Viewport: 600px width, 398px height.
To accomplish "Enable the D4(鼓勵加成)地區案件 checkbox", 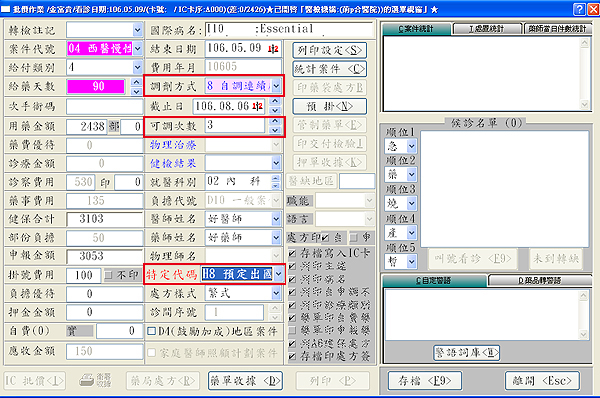I will click(x=152, y=331).
